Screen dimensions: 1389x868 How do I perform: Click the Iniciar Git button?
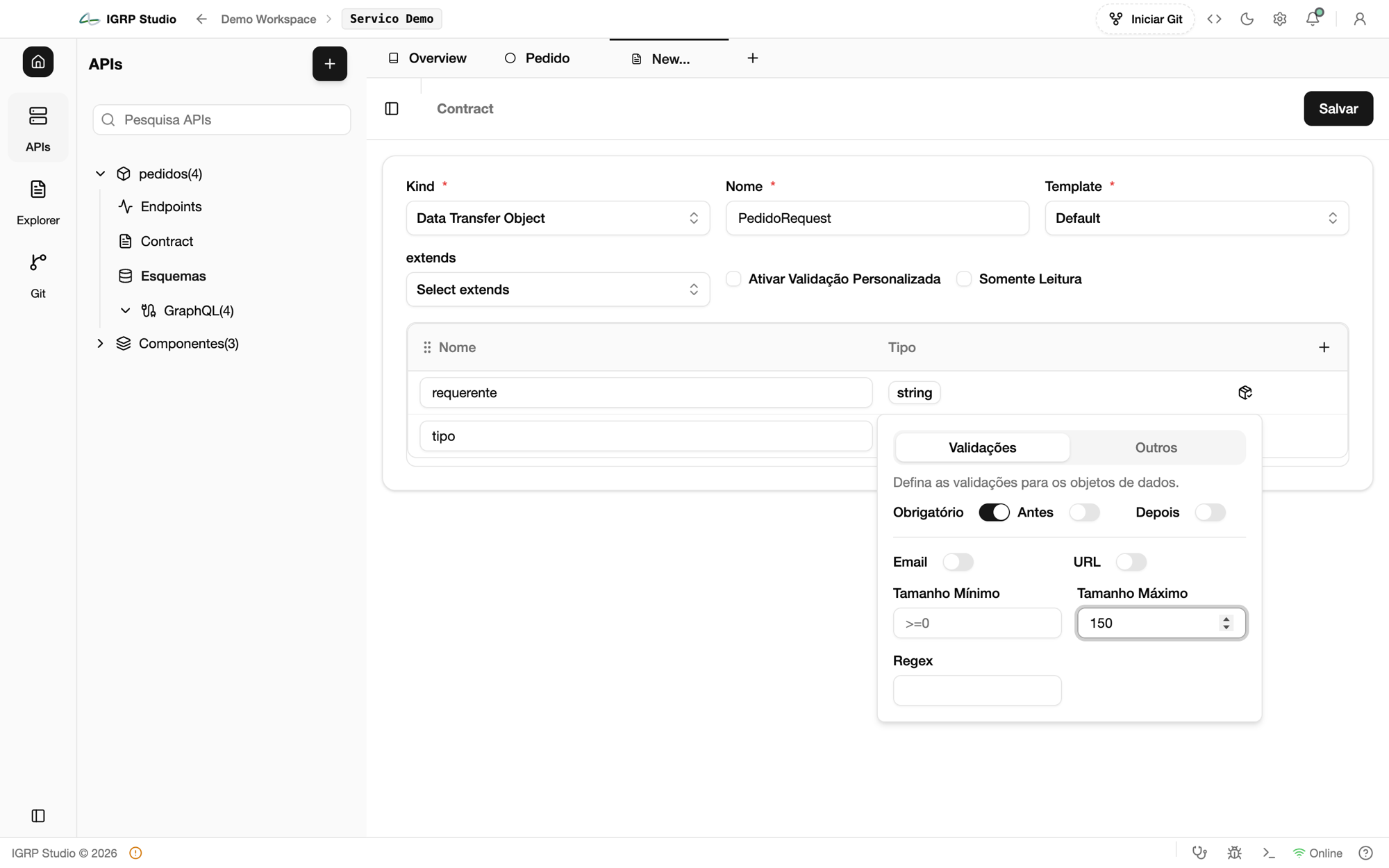(x=1145, y=19)
